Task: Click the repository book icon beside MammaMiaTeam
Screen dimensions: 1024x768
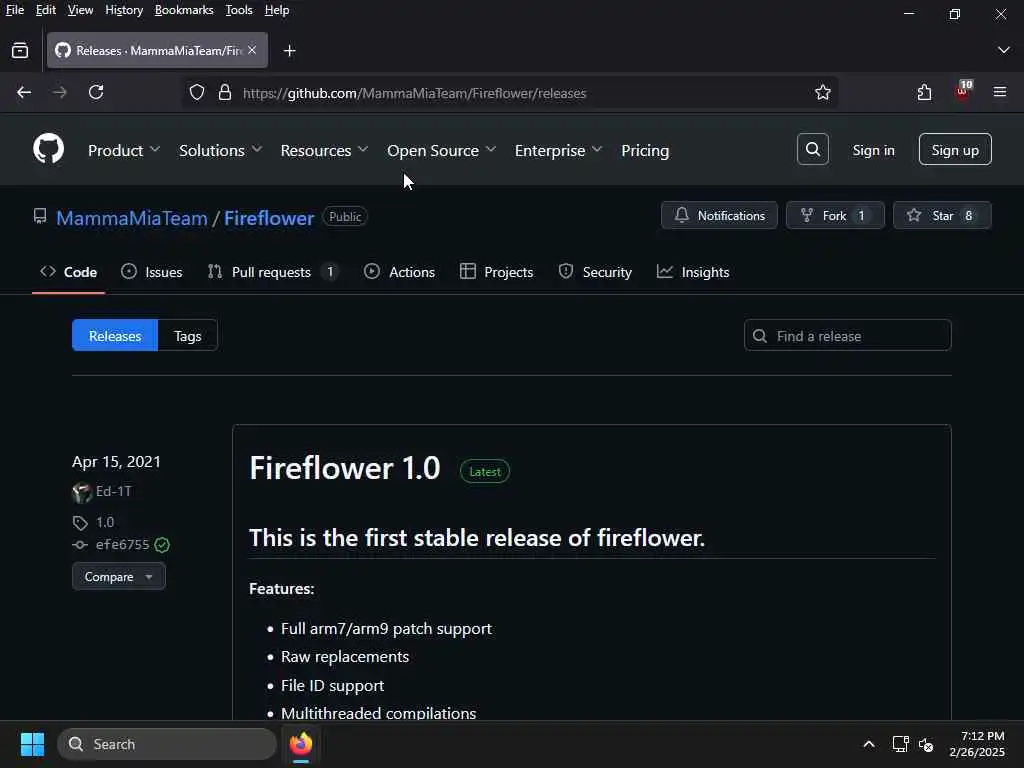Action: pos(40,216)
